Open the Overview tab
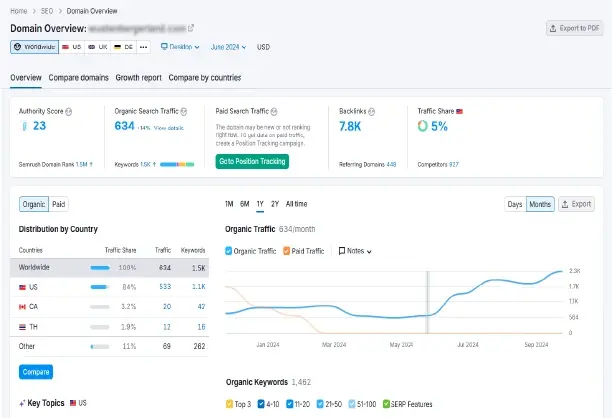Viewport: 612px width, 418px height. pyautogui.click(x=26, y=78)
